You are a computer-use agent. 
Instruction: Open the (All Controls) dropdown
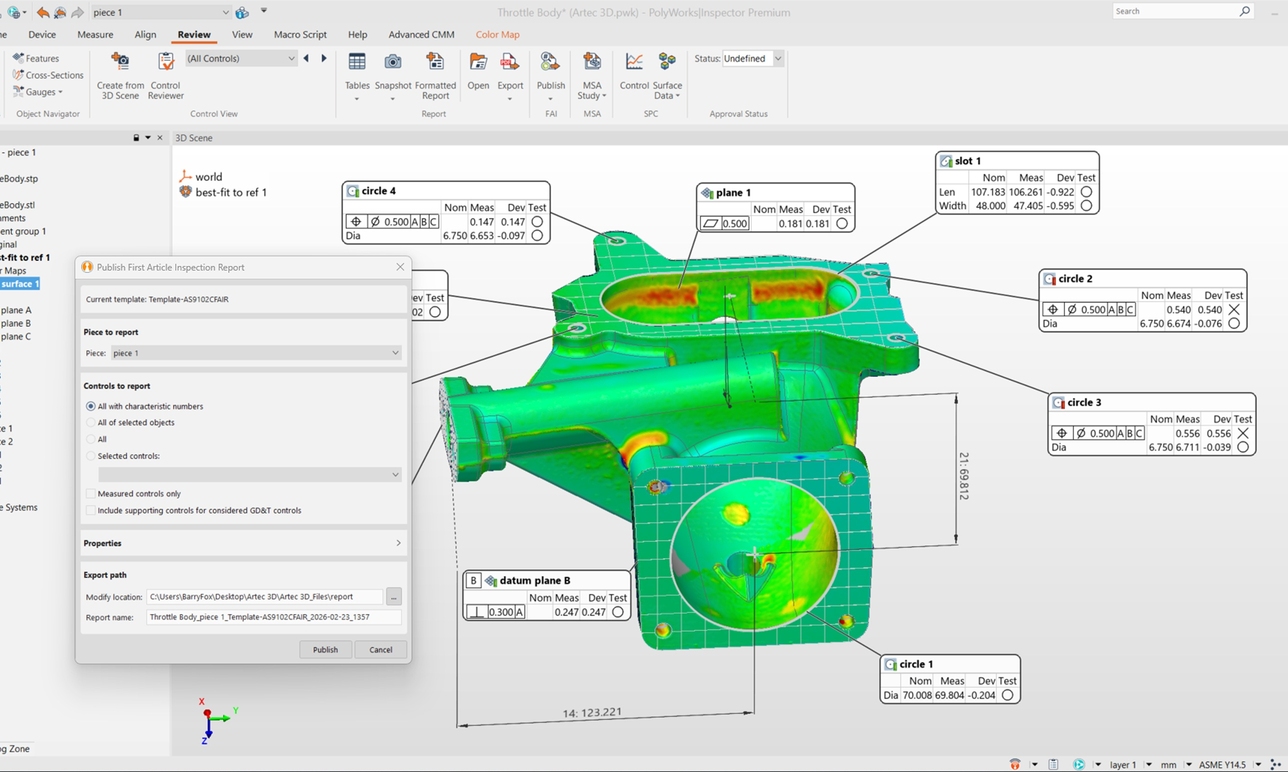coord(240,58)
